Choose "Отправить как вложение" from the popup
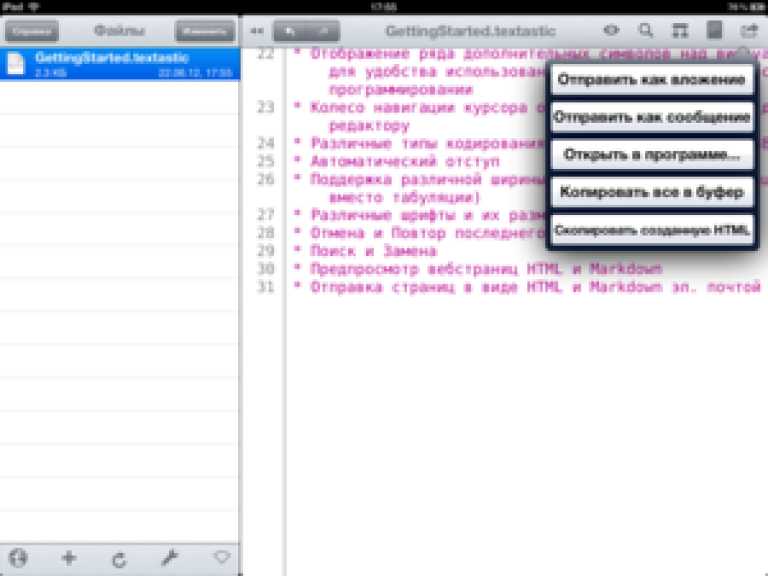 (x=652, y=80)
